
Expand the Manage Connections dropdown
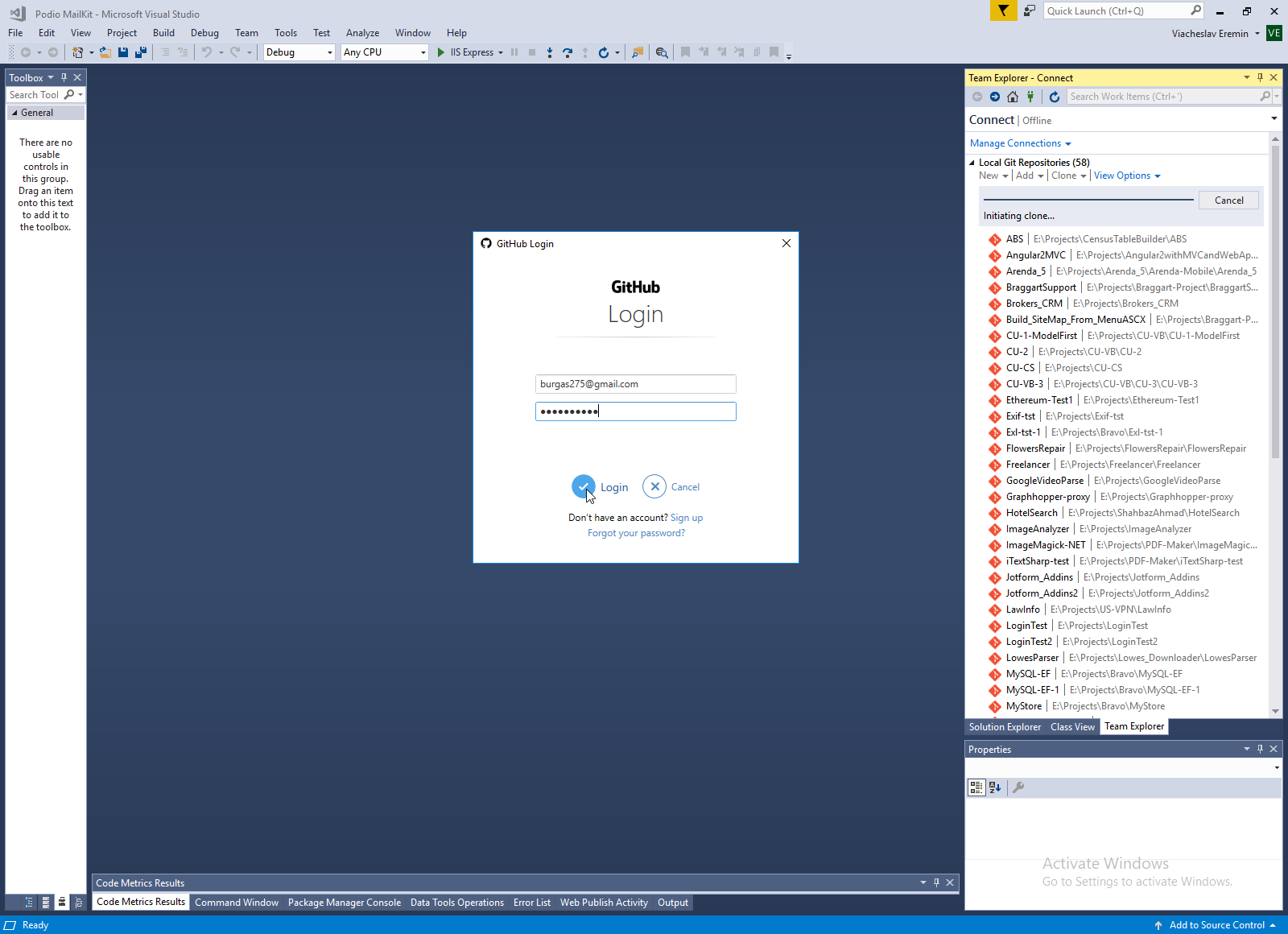(x=1068, y=144)
